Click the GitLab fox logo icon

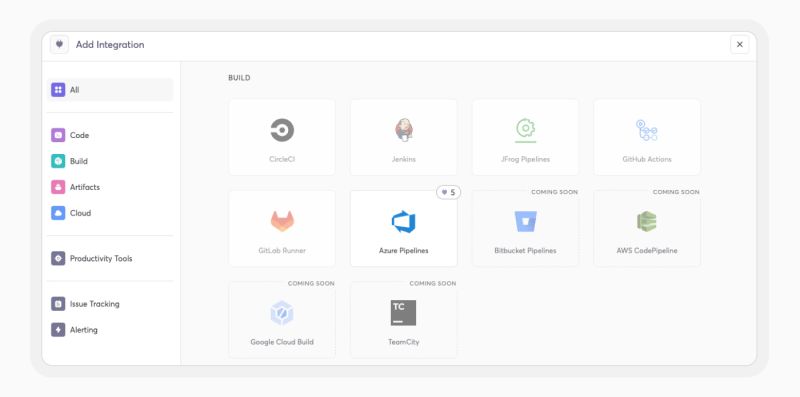282,221
